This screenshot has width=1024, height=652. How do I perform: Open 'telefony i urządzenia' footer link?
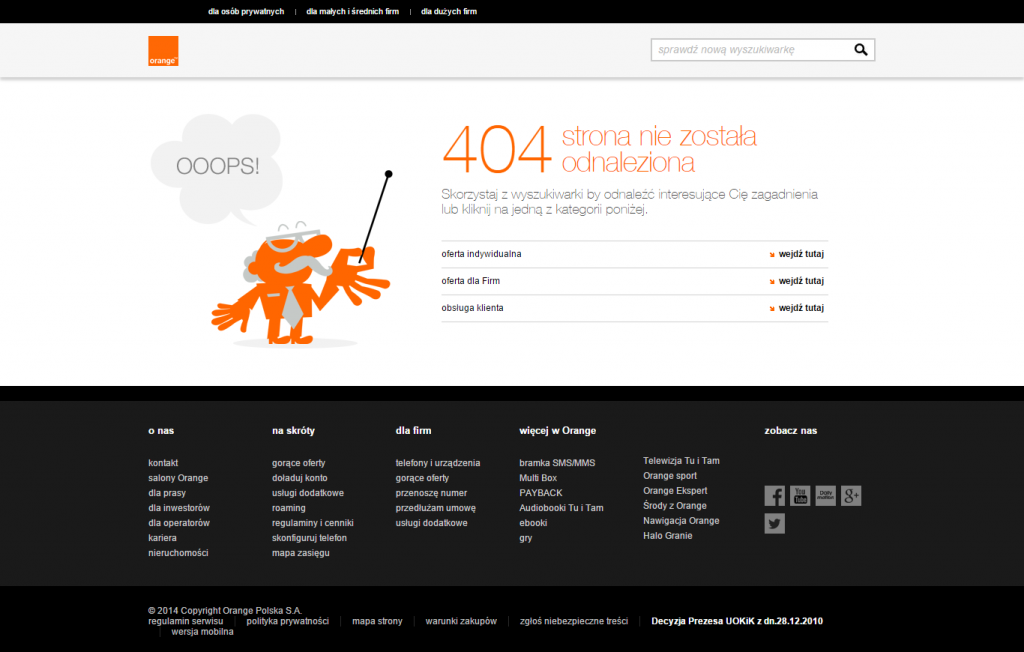coord(438,463)
